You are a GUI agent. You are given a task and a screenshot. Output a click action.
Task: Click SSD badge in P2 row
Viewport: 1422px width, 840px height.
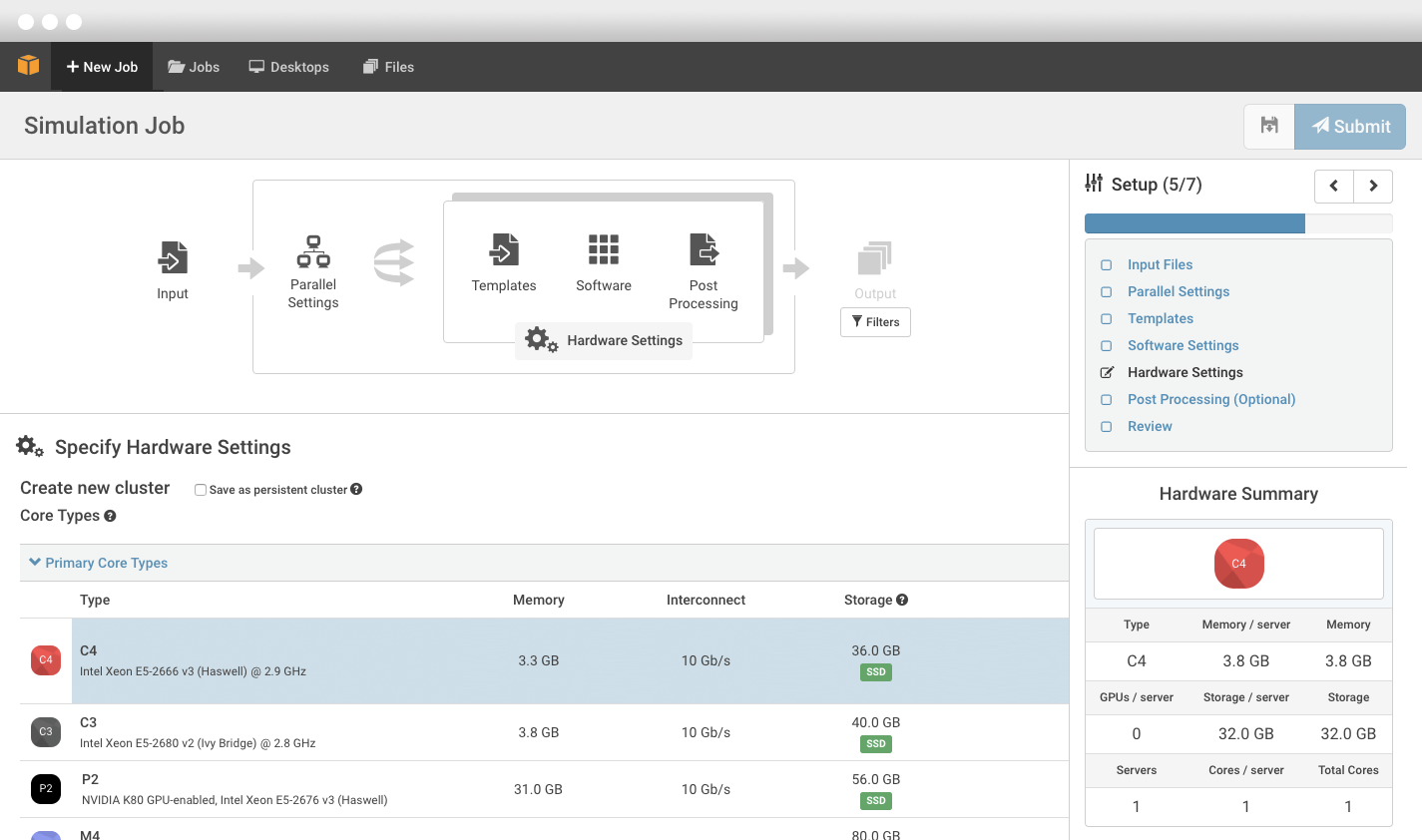(876, 801)
